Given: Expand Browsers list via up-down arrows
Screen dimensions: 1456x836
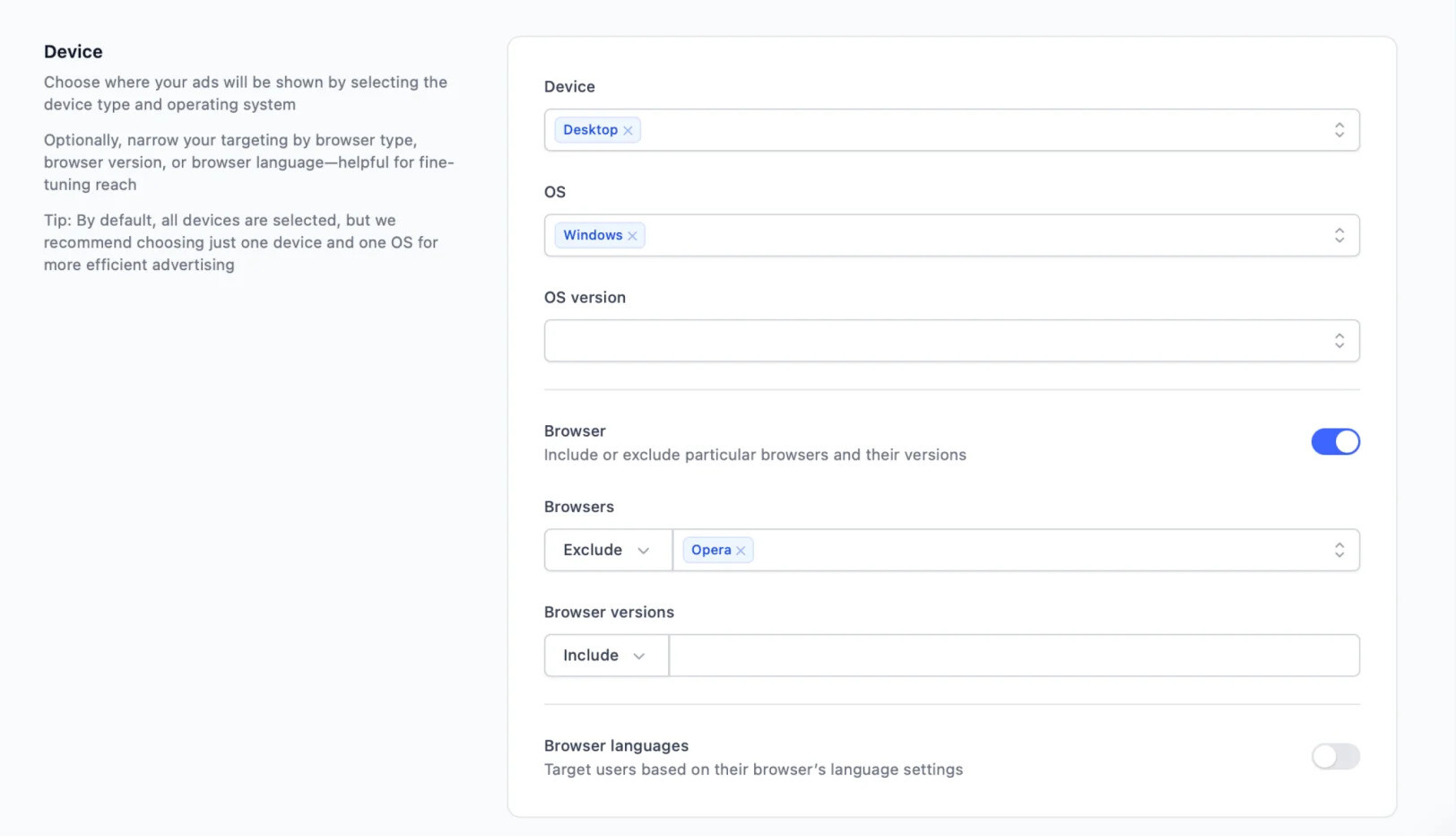Looking at the screenshot, I should [x=1339, y=550].
